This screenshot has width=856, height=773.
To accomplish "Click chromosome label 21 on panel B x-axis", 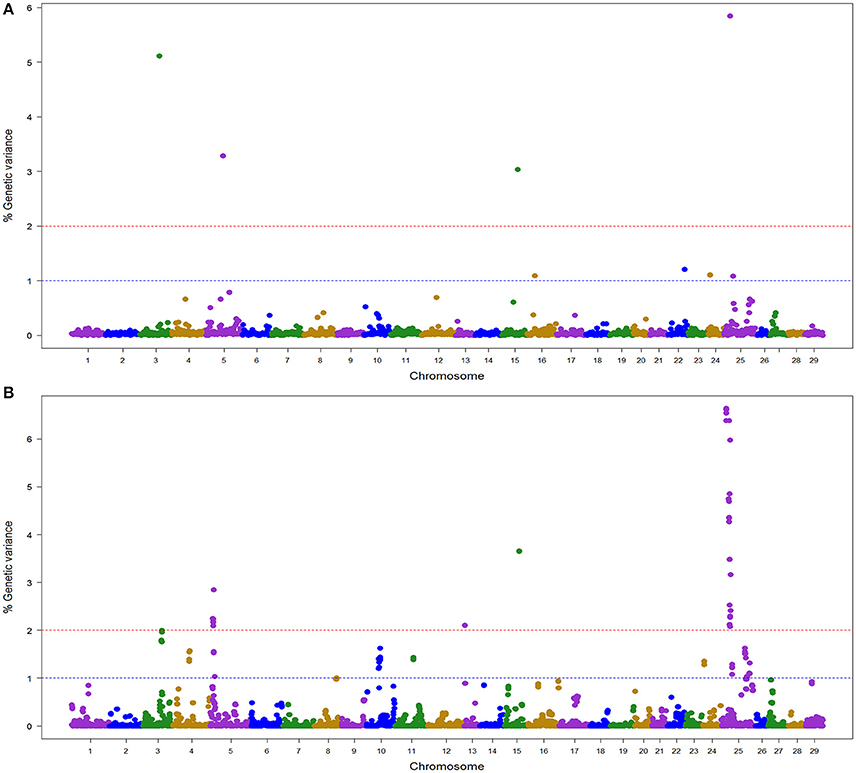I will tap(659, 751).
